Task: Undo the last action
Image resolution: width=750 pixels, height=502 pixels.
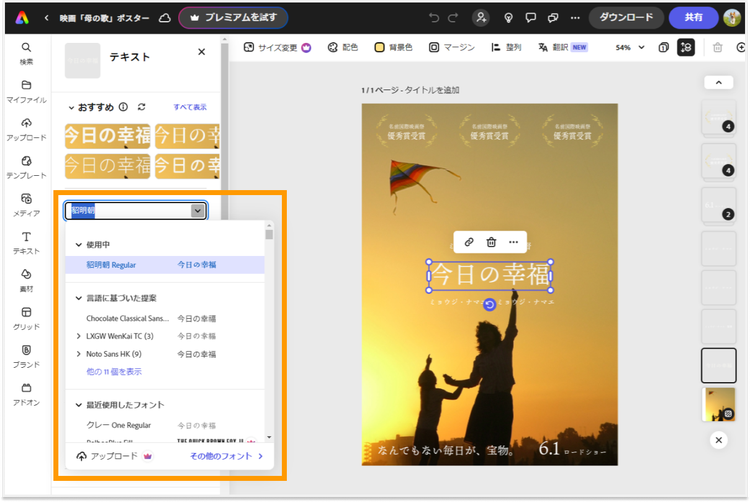Action: (434, 18)
